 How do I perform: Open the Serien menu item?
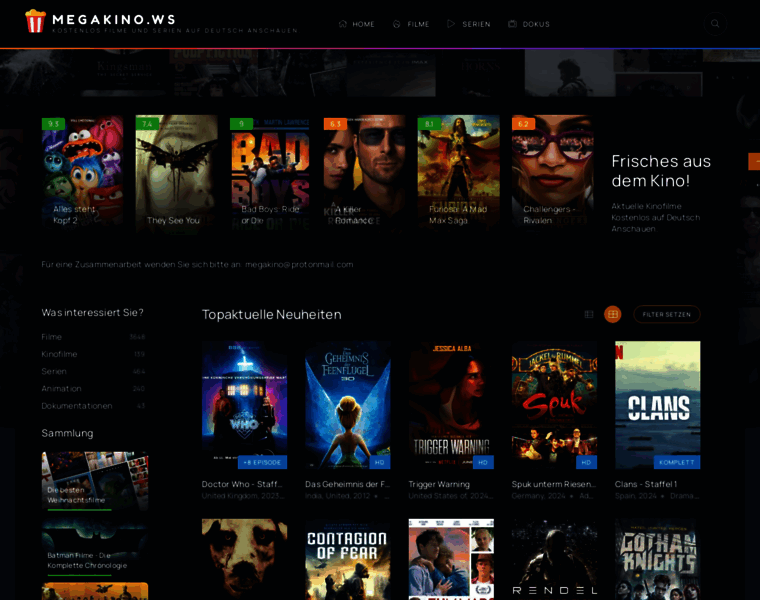click(476, 24)
